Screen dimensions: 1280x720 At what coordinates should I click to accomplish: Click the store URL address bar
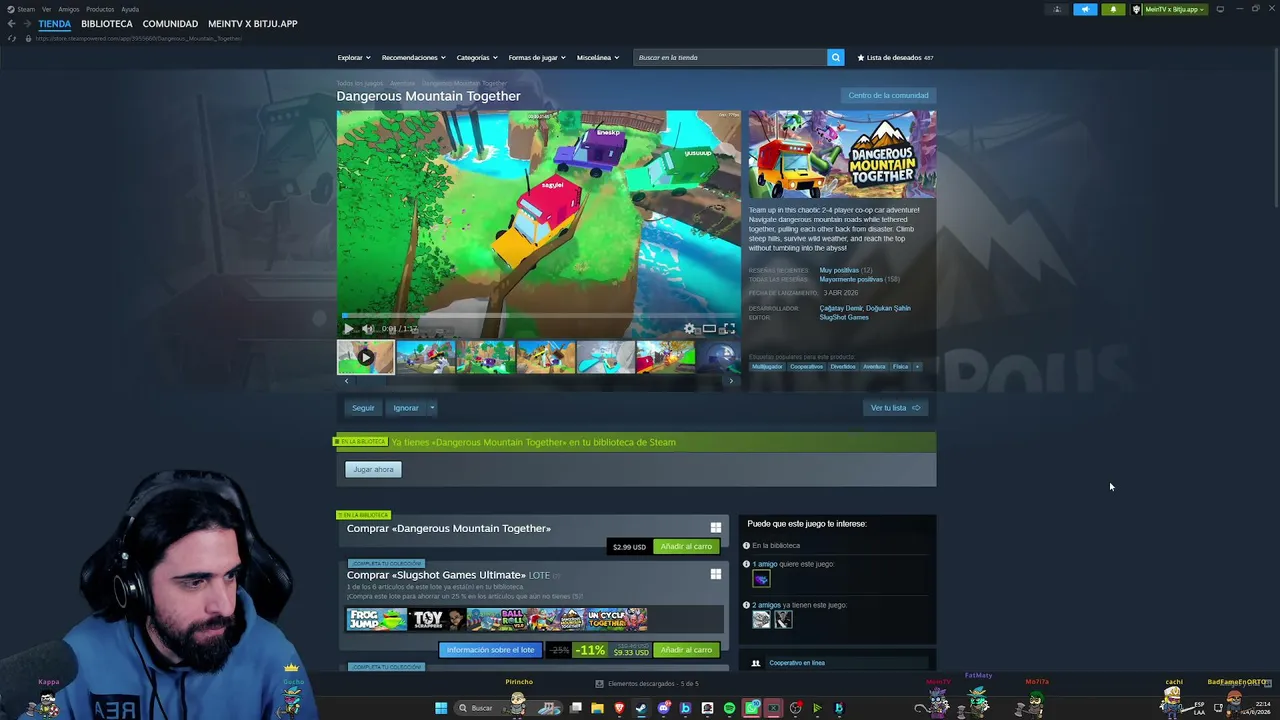[140, 38]
